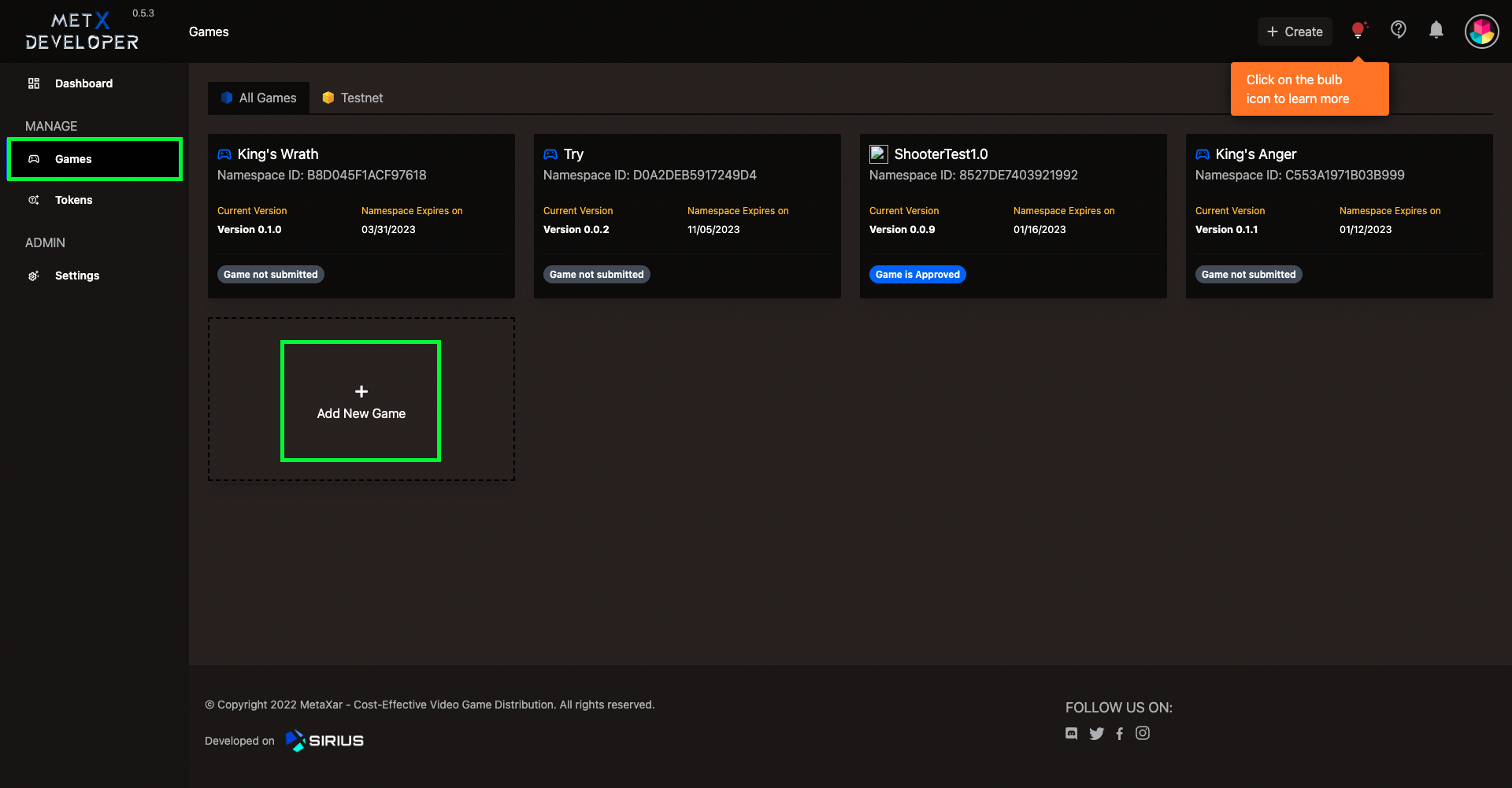Click the Try game gamepad icon
Image resolution: width=1512 pixels, height=788 pixels.
tap(550, 154)
